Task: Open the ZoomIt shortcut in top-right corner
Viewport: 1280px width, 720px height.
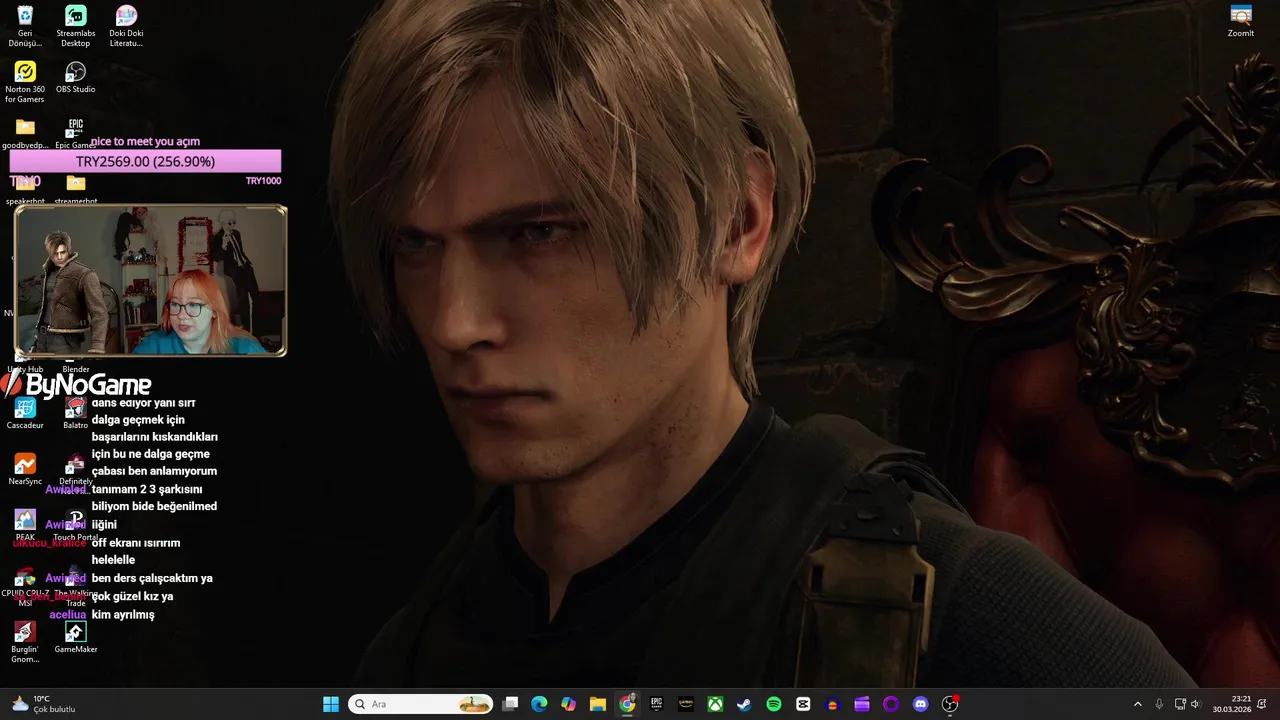Action: (x=1241, y=21)
